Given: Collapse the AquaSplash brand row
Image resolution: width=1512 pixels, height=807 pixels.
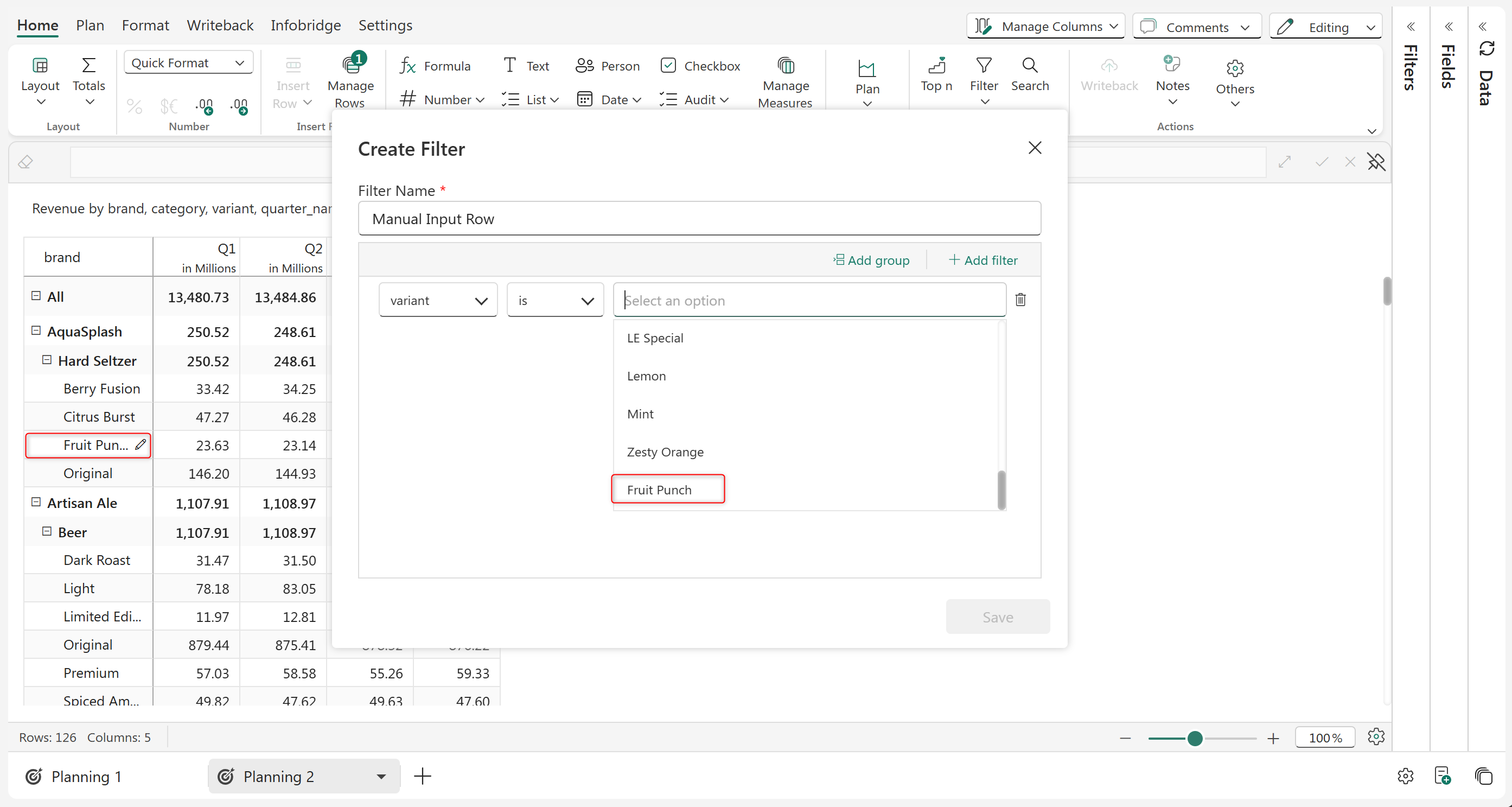Looking at the screenshot, I should pos(36,331).
